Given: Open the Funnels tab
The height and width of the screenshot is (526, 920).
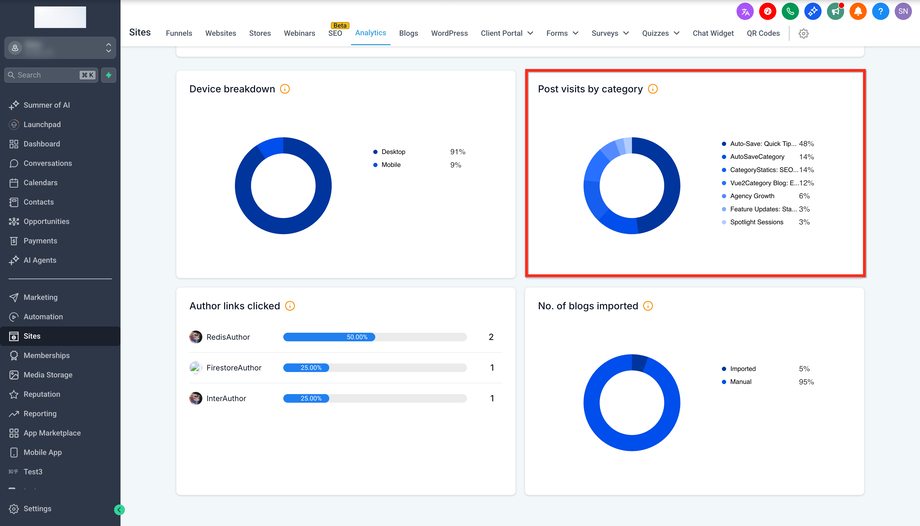Looking at the screenshot, I should point(179,33).
